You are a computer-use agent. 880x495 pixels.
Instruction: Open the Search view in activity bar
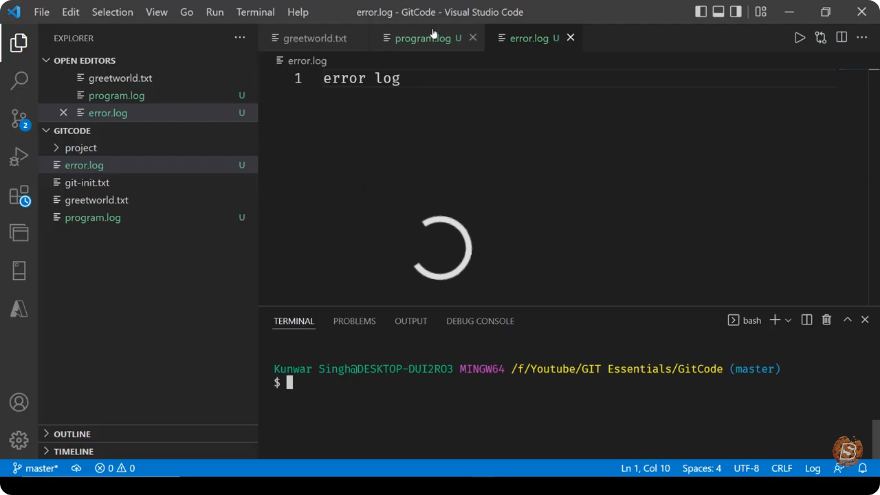pyautogui.click(x=19, y=80)
